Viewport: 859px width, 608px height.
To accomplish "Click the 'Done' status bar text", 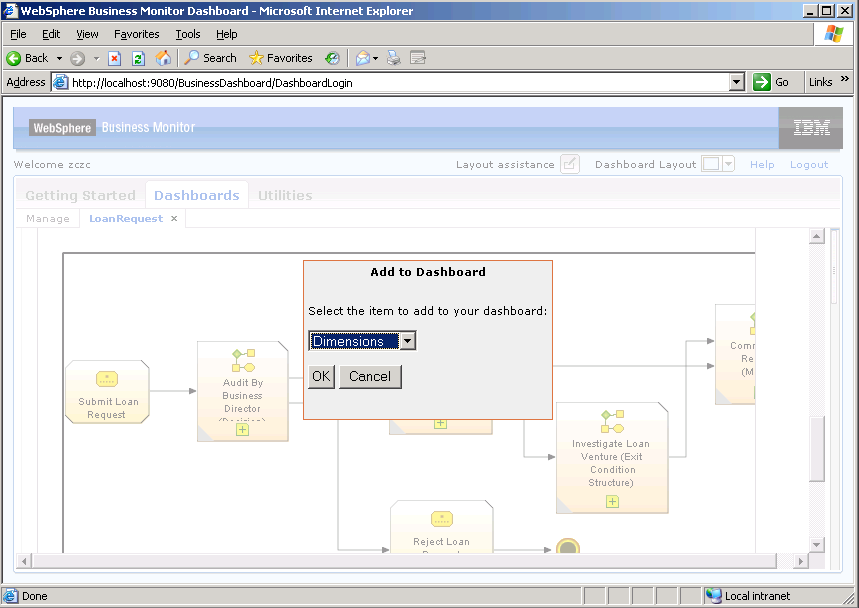I will (x=35, y=596).
